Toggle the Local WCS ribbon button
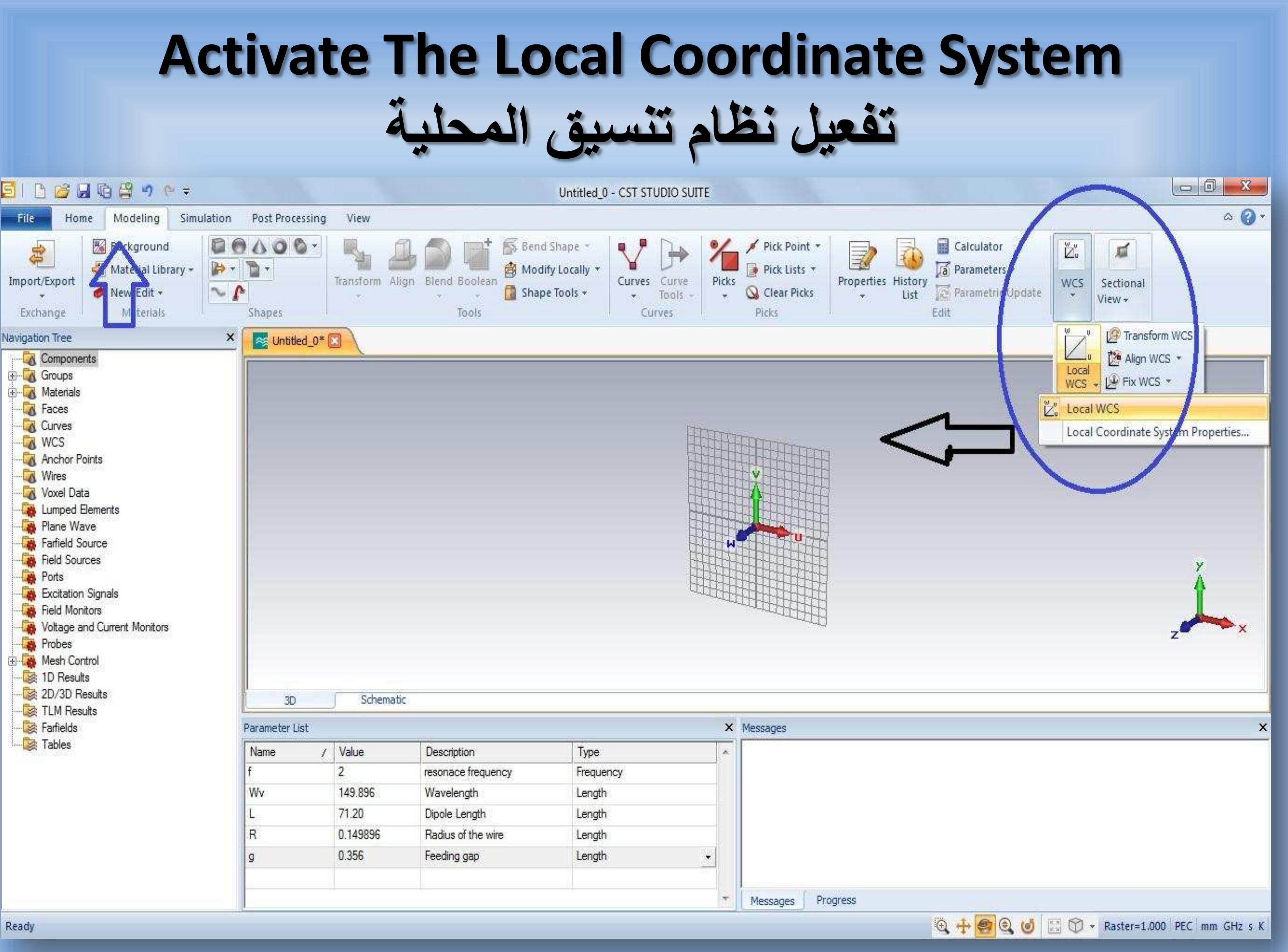1288x952 pixels. click(1076, 349)
